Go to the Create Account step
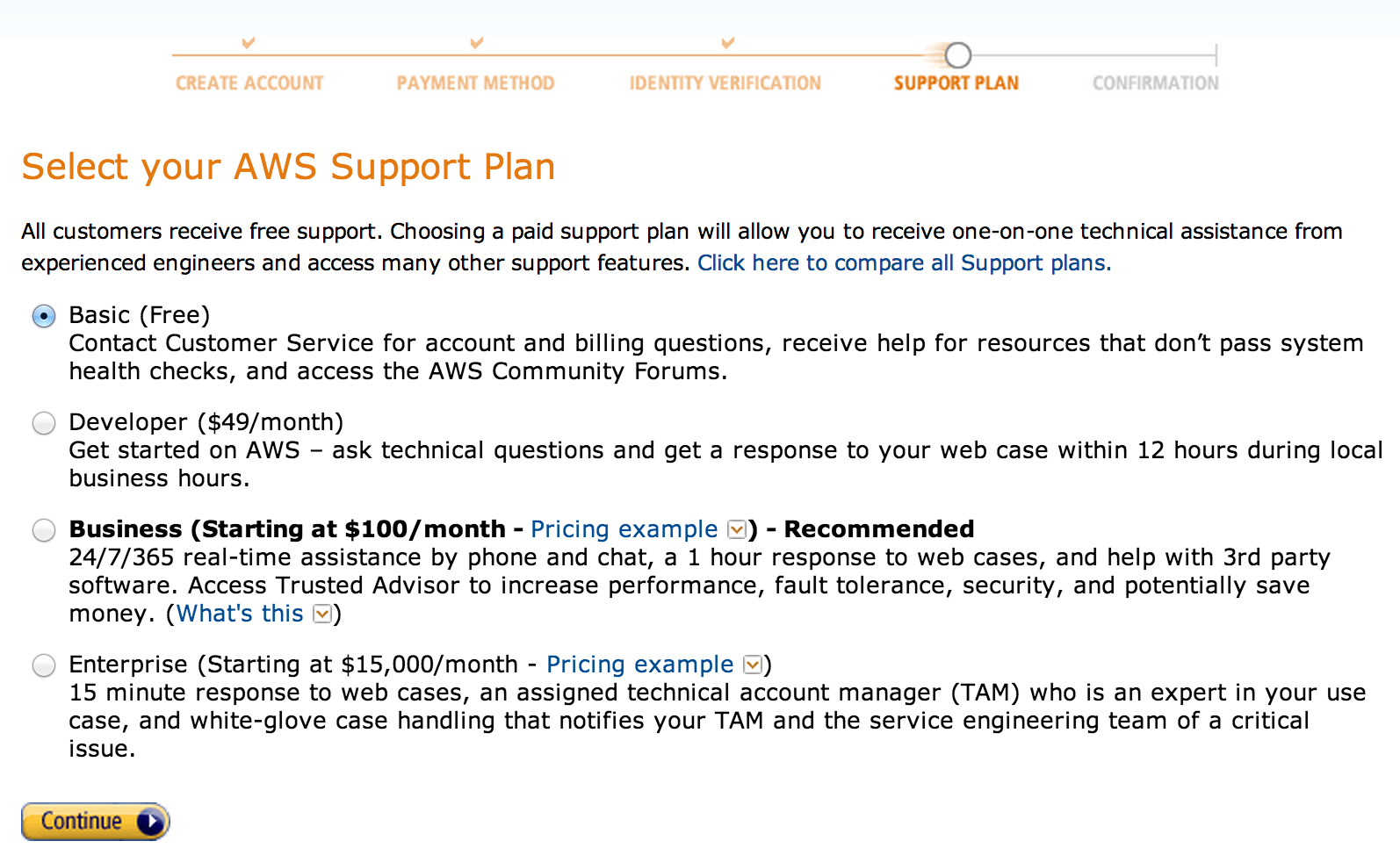1400x848 pixels. [249, 83]
